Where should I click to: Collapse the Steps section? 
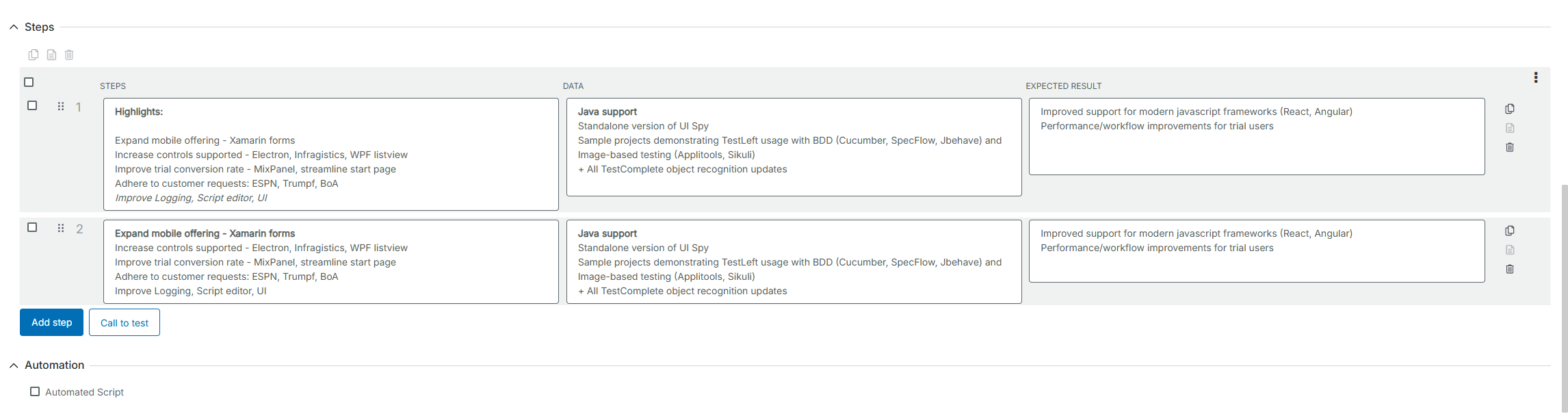coord(14,27)
